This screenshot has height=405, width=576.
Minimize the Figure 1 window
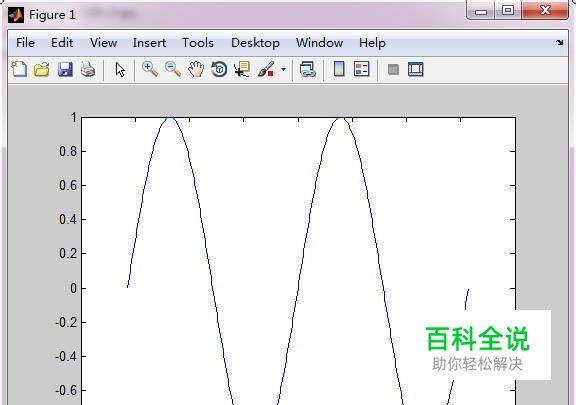pyautogui.click(x=481, y=11)
